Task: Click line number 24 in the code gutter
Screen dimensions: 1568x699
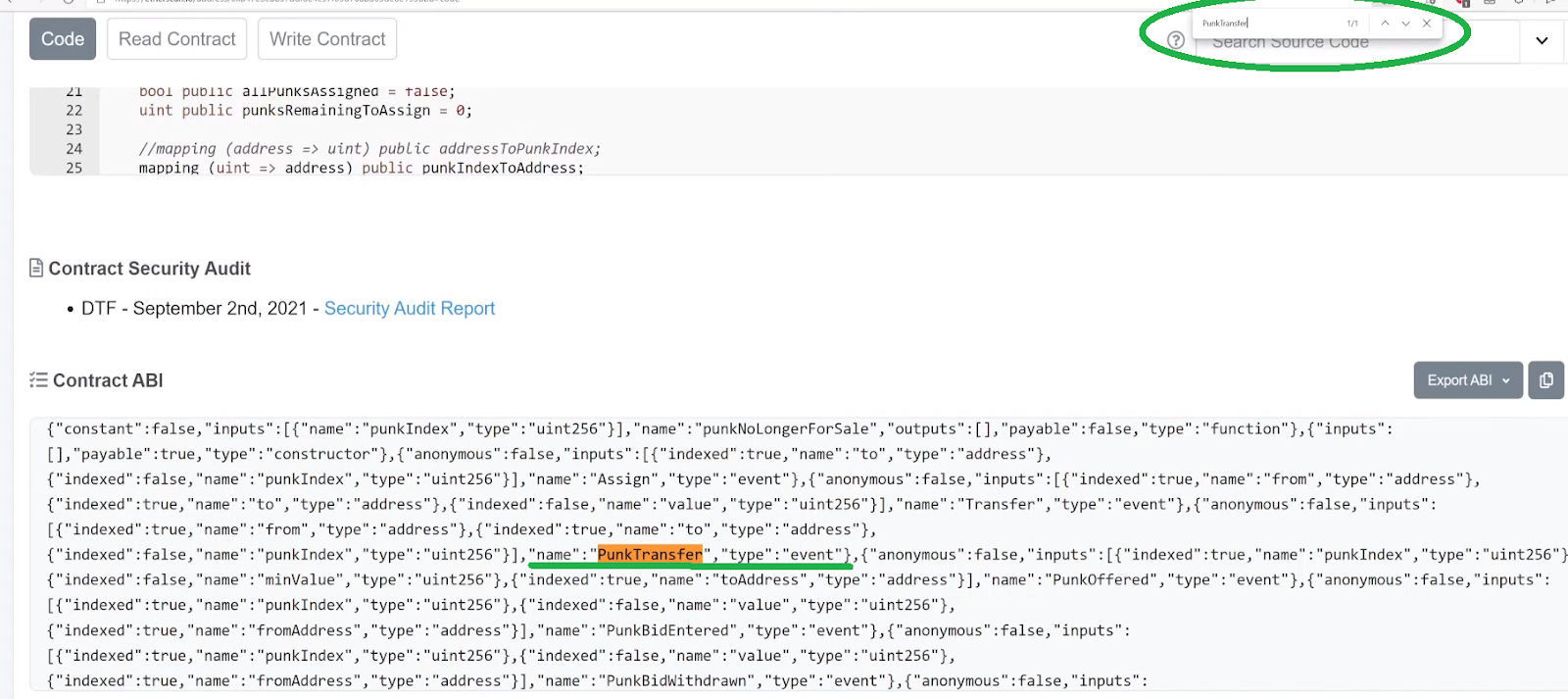Action: pos(74,149)
